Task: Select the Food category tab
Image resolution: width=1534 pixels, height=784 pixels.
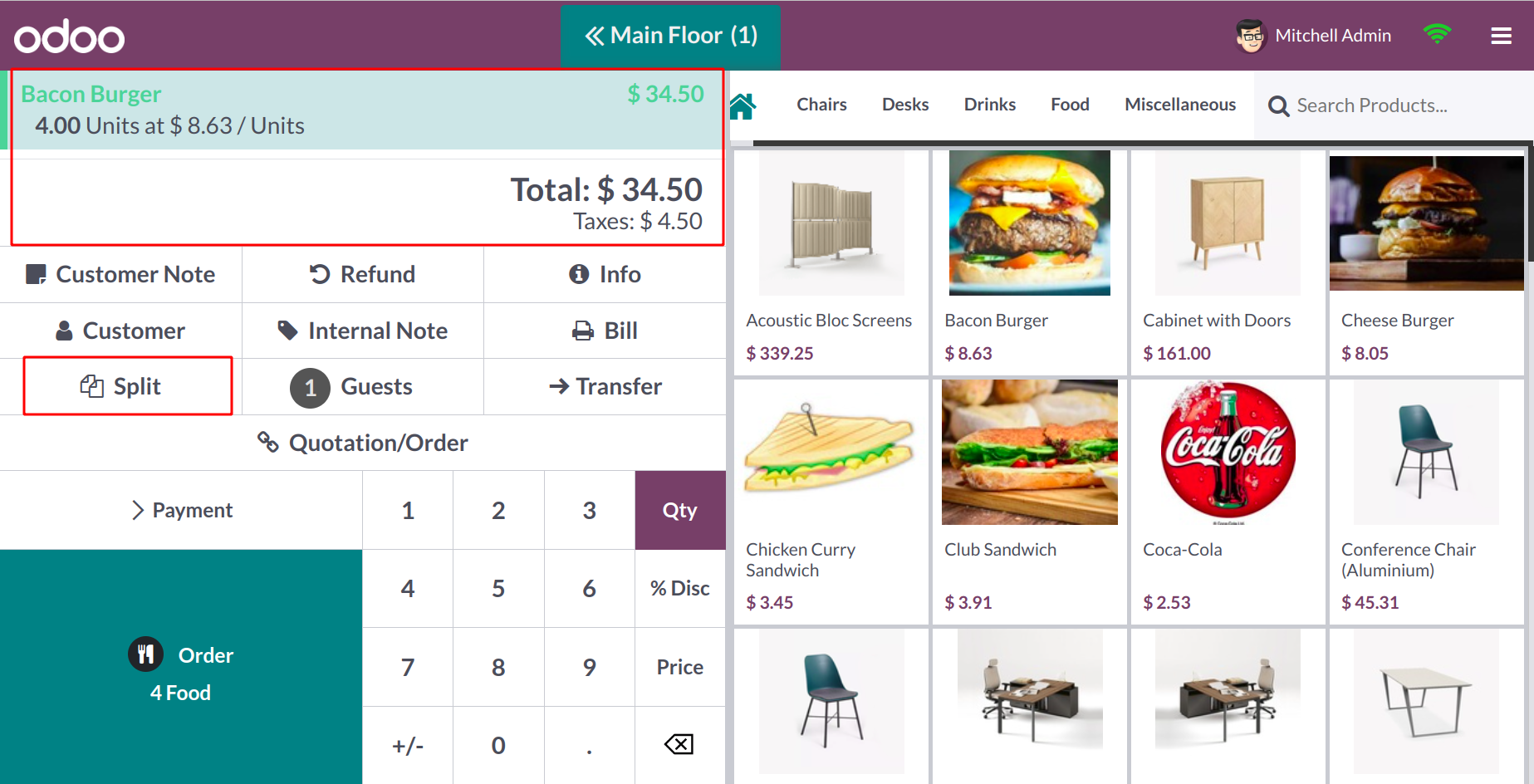Action: coord(1070,105)
